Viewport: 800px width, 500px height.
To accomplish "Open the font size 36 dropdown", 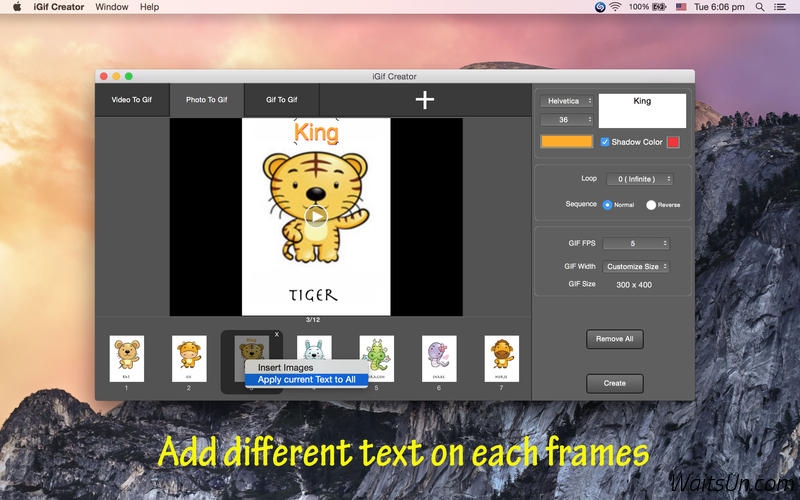I will (567, 120).
